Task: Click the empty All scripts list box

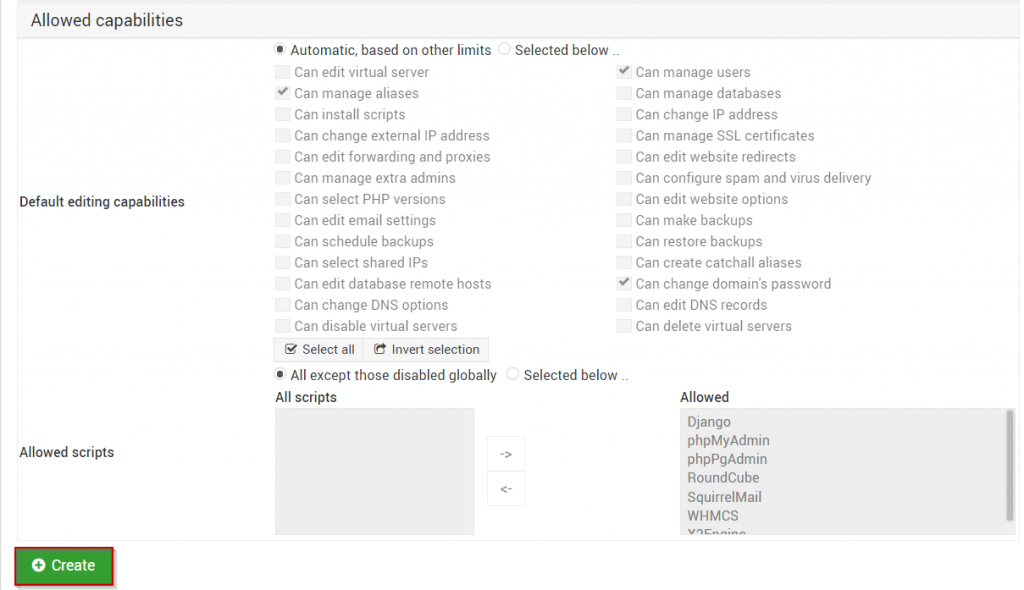Action: pos(374,471)
